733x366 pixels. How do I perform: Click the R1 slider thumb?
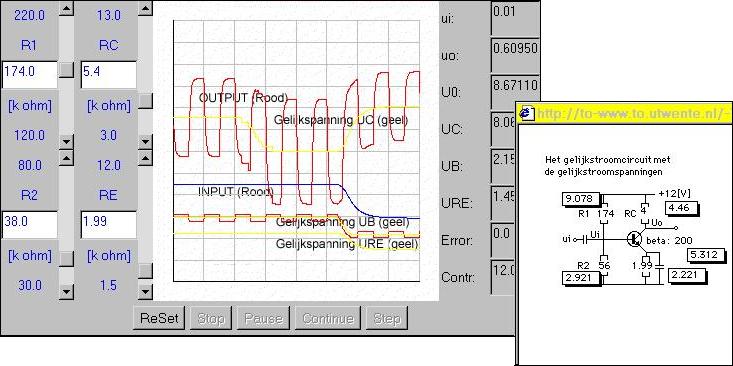[x=67, y=70]
